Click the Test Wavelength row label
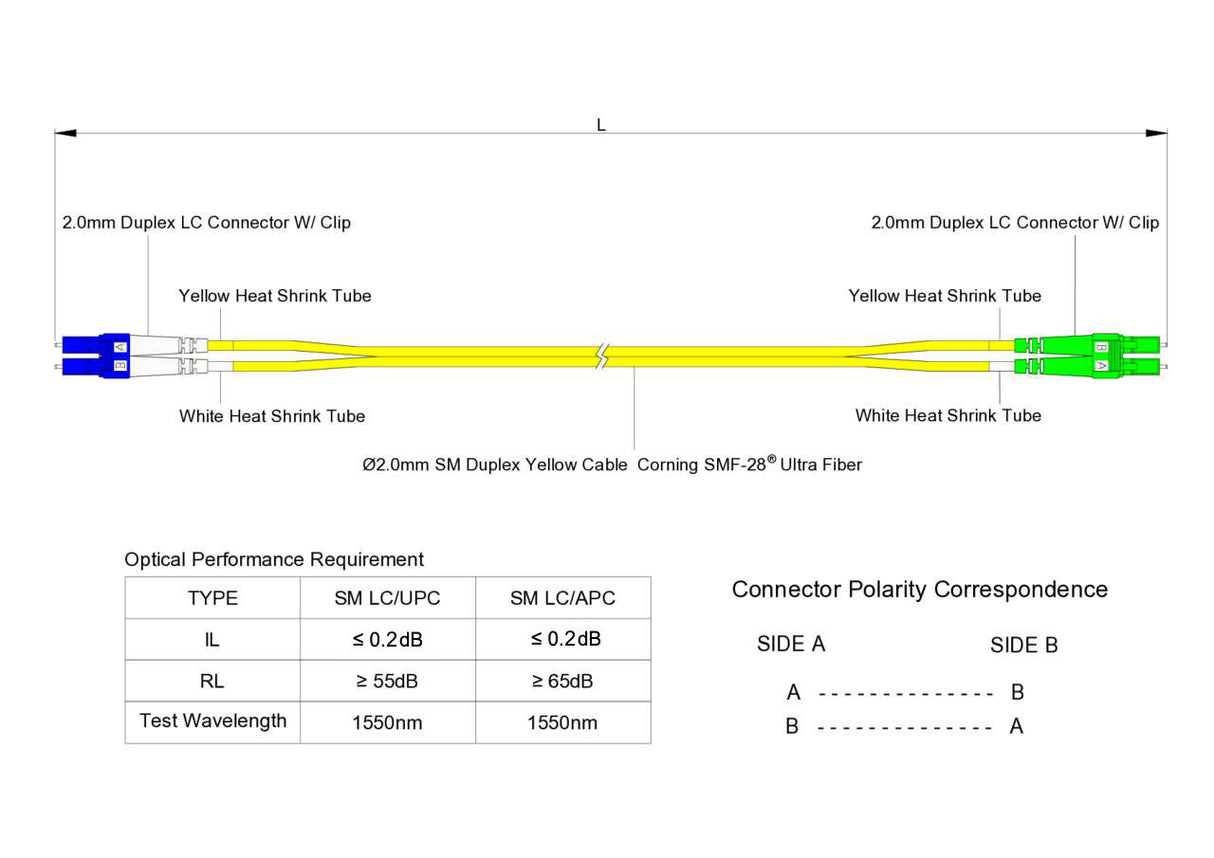The image size is (1214, 858). pos(211,721)
